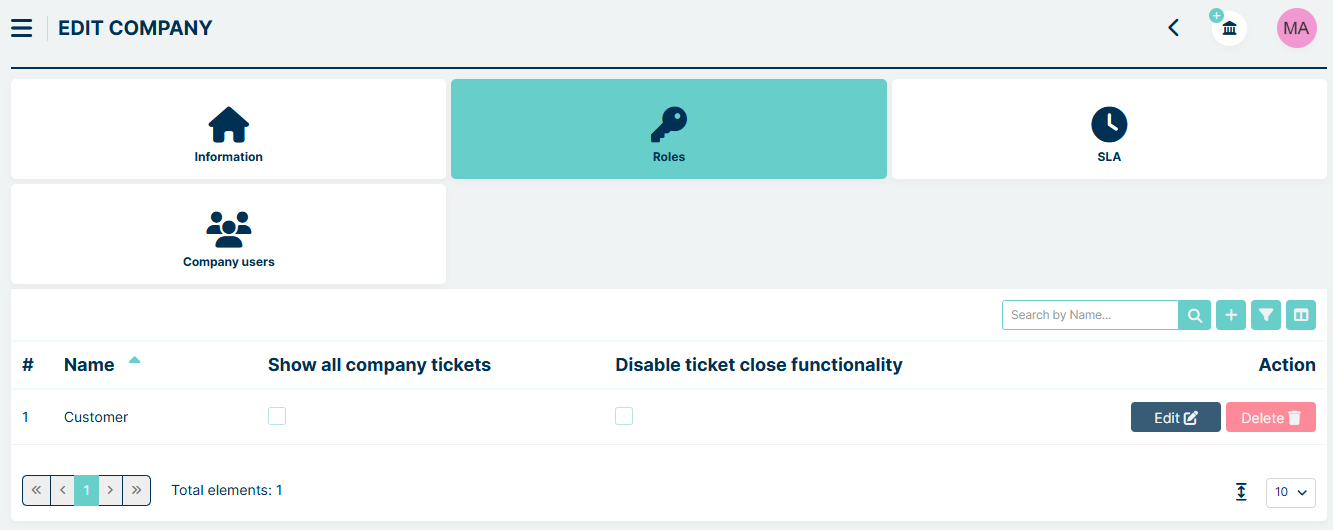This screenshot has height=530, width=1333.
Task: Open the hamburger navigation menu
Action: tap(21, 28)
